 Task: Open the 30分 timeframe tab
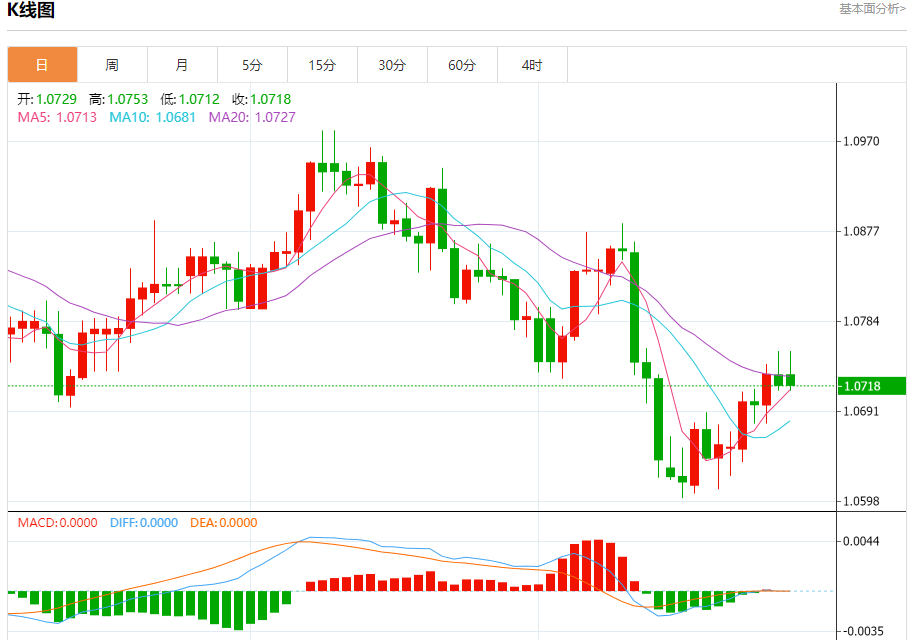392,65
